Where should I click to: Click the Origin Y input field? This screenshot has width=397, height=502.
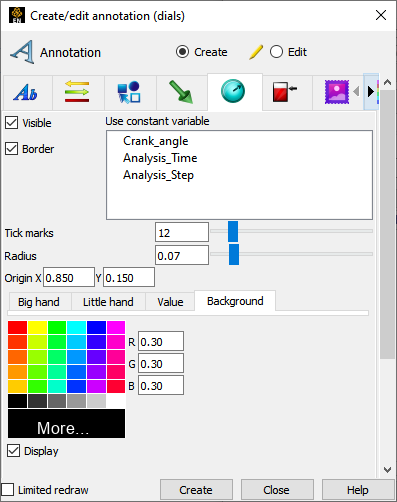point(129,277)
